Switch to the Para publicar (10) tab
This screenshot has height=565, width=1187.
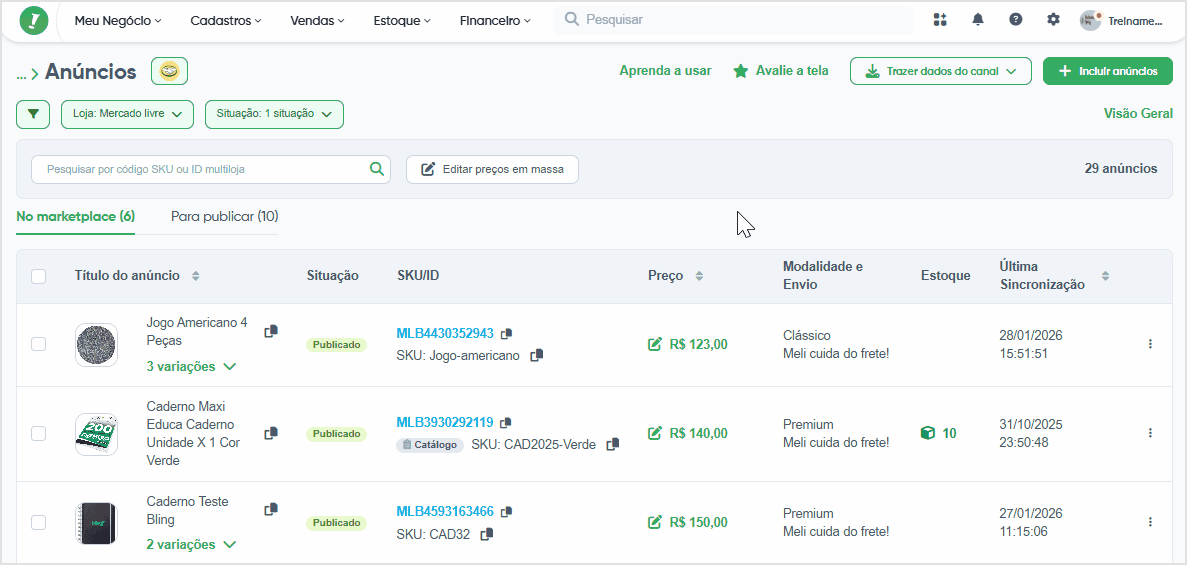[x=225, y=217]
